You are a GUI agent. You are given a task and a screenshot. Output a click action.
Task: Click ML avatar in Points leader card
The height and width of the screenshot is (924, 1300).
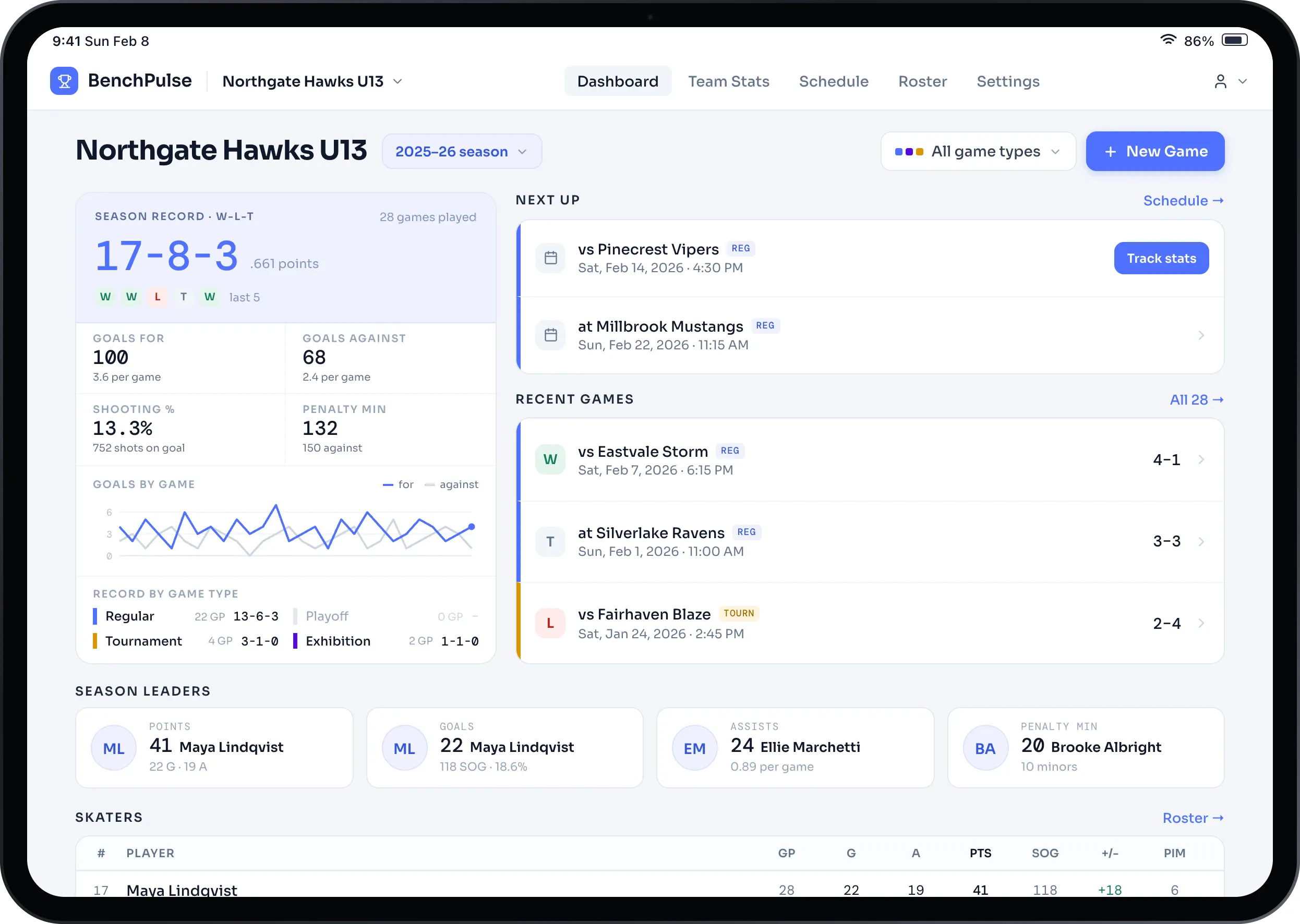[114, 748]
